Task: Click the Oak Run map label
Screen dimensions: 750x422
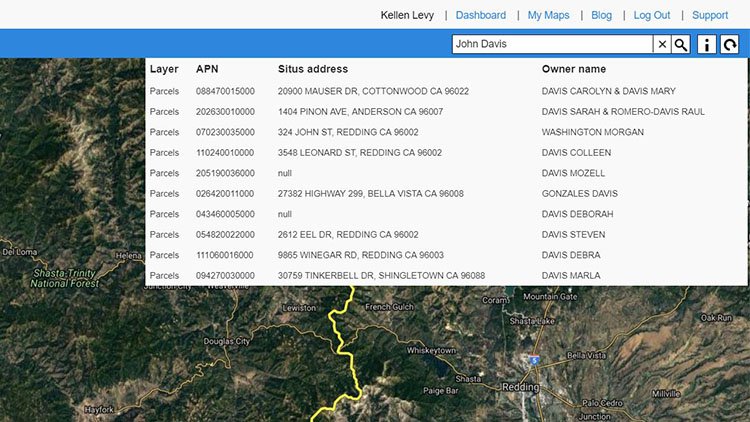Action: coord(716,318)
